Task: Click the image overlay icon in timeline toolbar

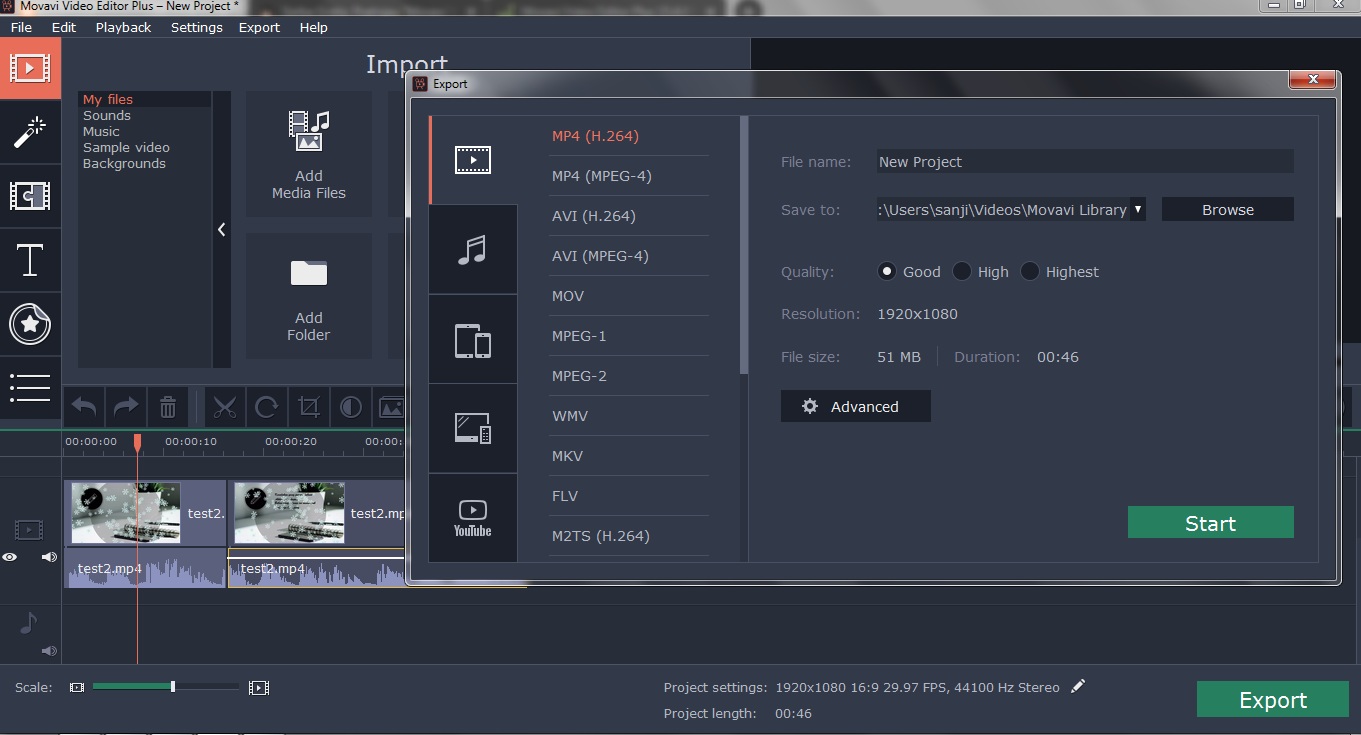Action: (391, 407)
